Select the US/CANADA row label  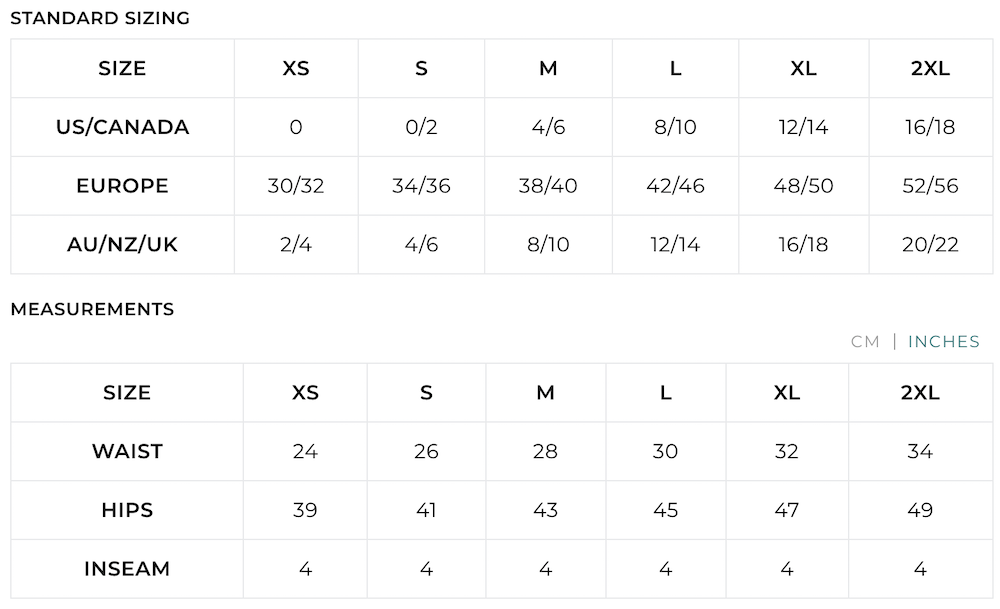(x=122, y=127)
